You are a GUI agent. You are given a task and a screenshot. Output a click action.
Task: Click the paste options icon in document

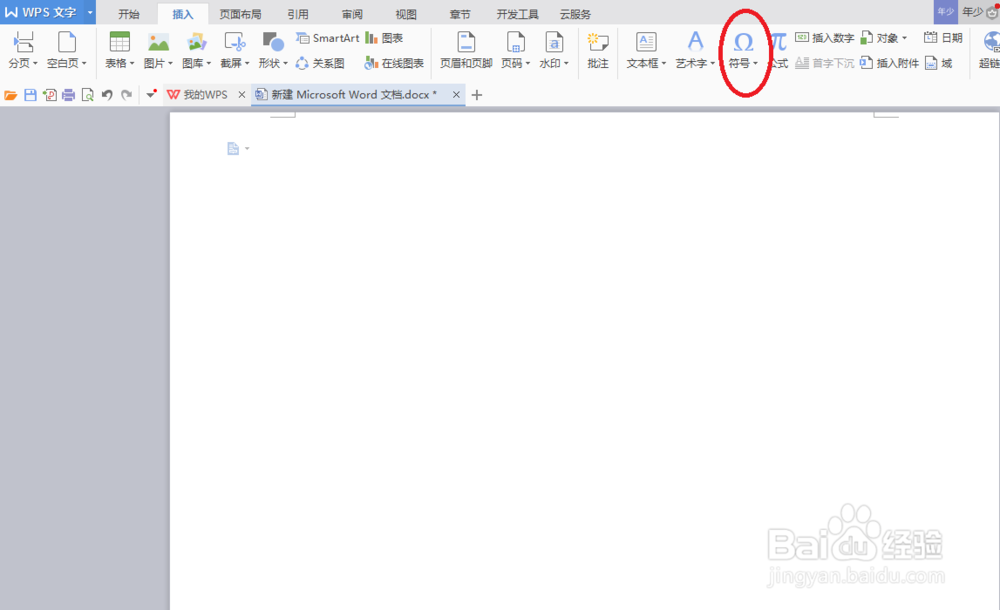coord(233,149)
